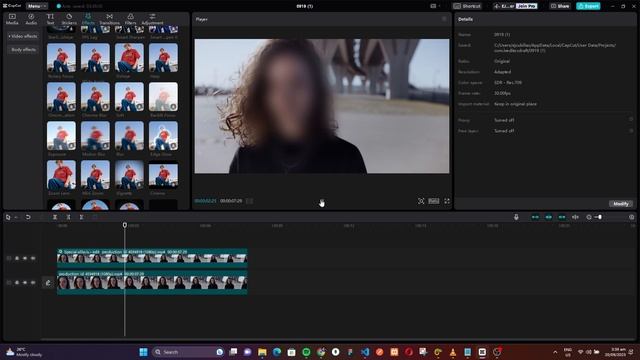Open the Stickers tab
Image resolution: width=640 pixels, height=360 pixels.
(x=69, y=19)
